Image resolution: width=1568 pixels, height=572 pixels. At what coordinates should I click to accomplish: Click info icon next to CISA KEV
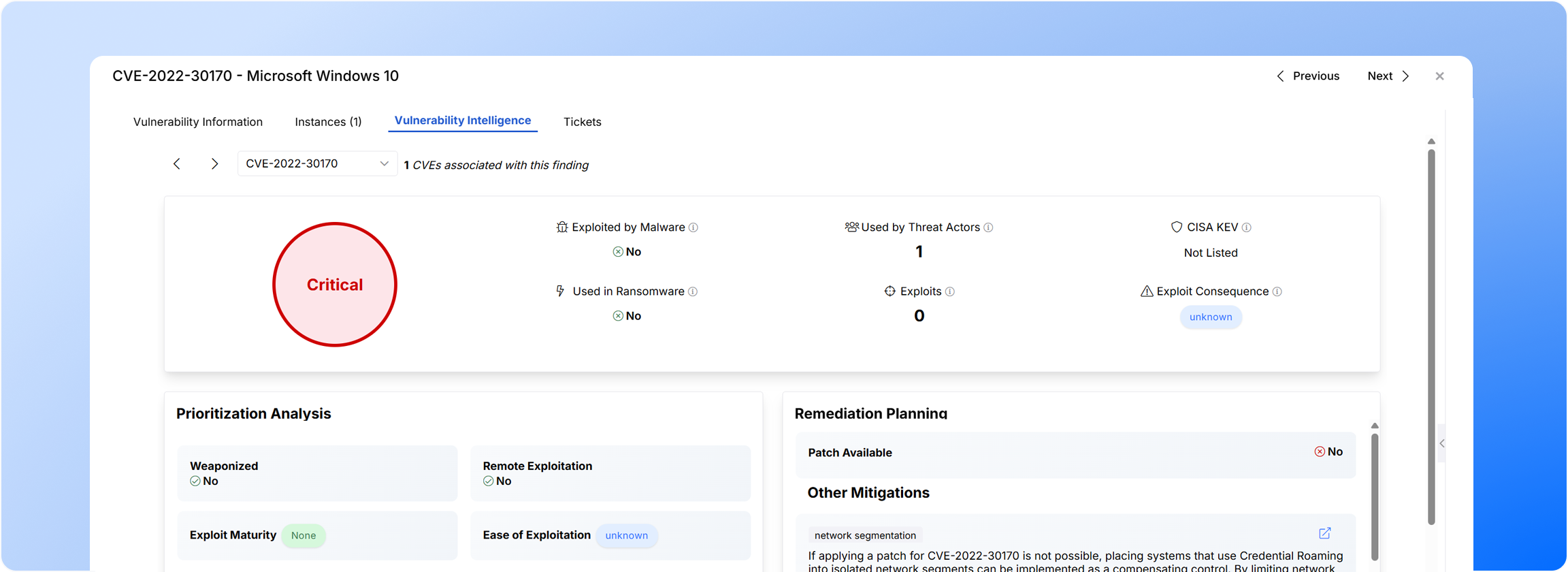(1247, 227)
